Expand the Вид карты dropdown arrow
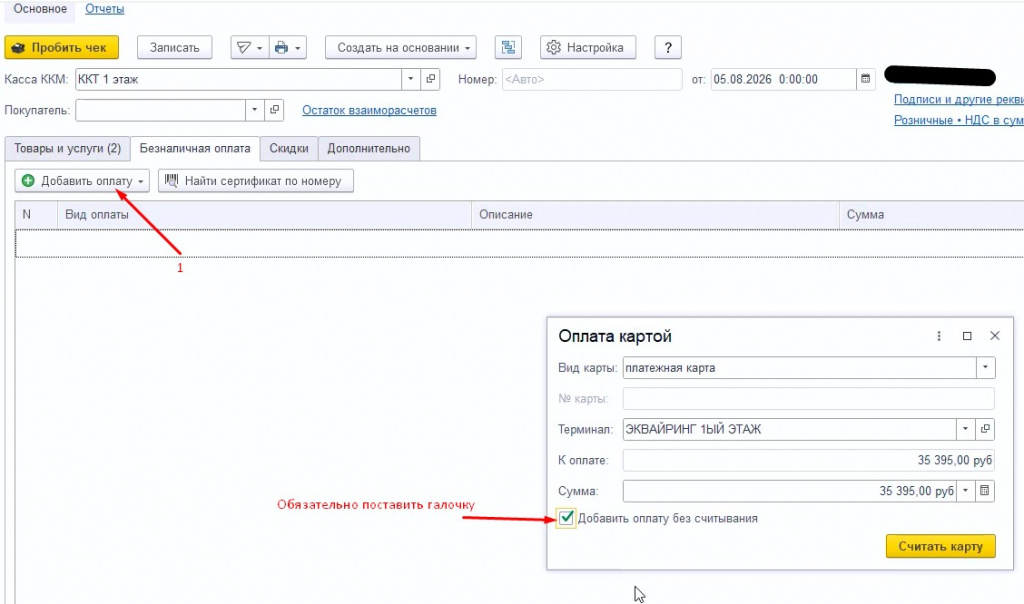The height and width of the screenshot is (604, 1024). pyautogui.click(x=985, y=368)
